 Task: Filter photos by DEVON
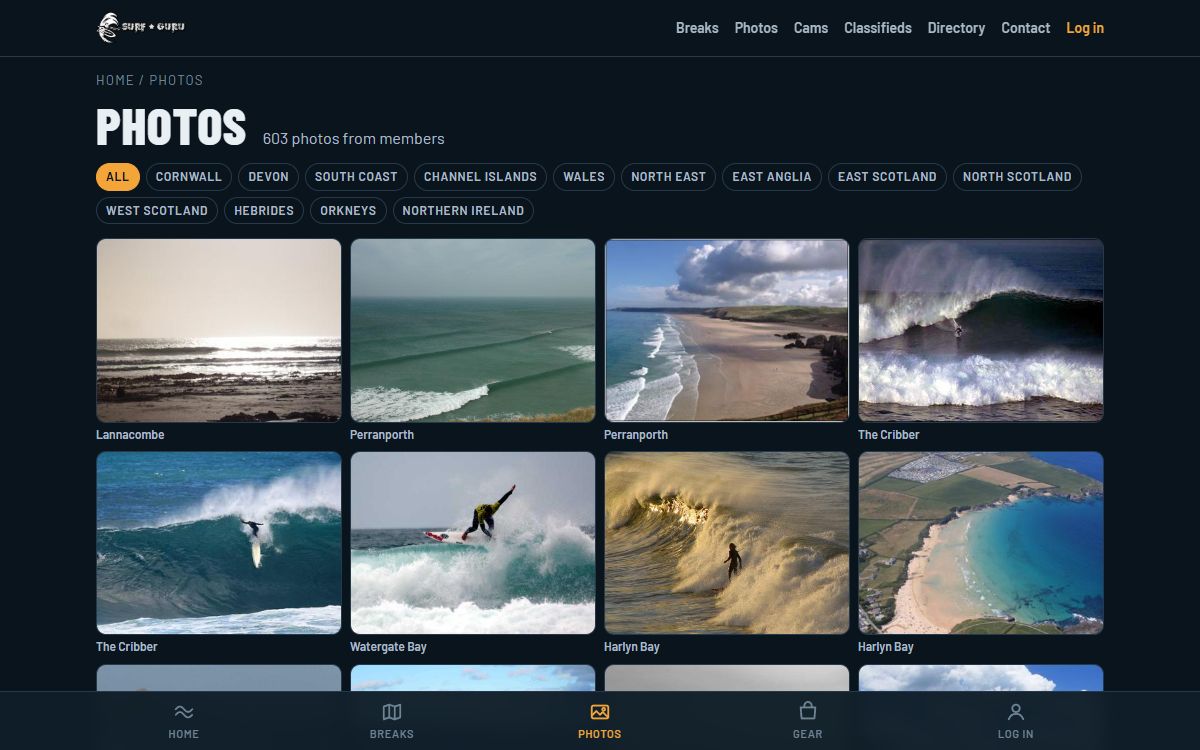click(268, 177)
